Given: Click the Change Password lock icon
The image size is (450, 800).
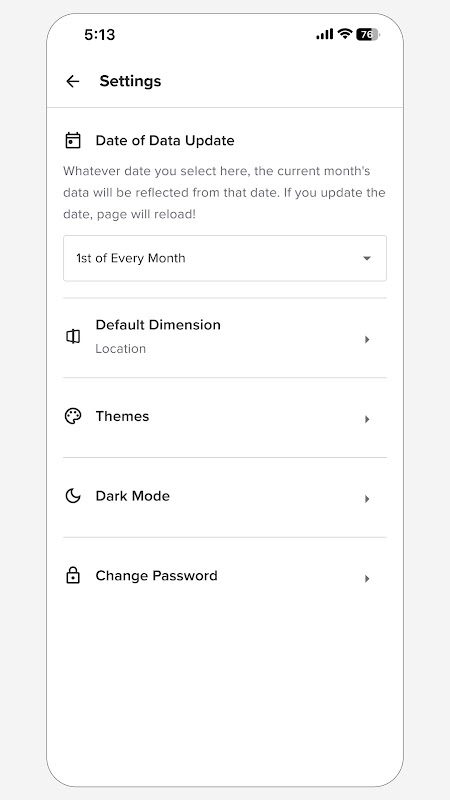Looking at the screenshot, I should click(73, 576).
